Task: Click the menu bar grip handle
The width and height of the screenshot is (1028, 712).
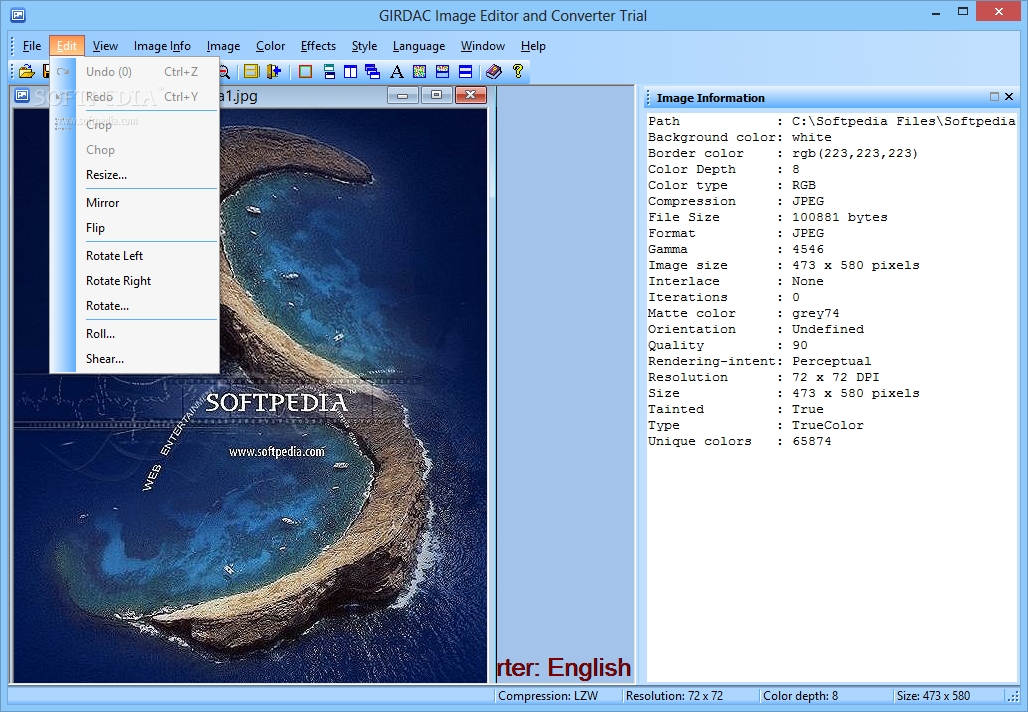Action: coord(12,46)
